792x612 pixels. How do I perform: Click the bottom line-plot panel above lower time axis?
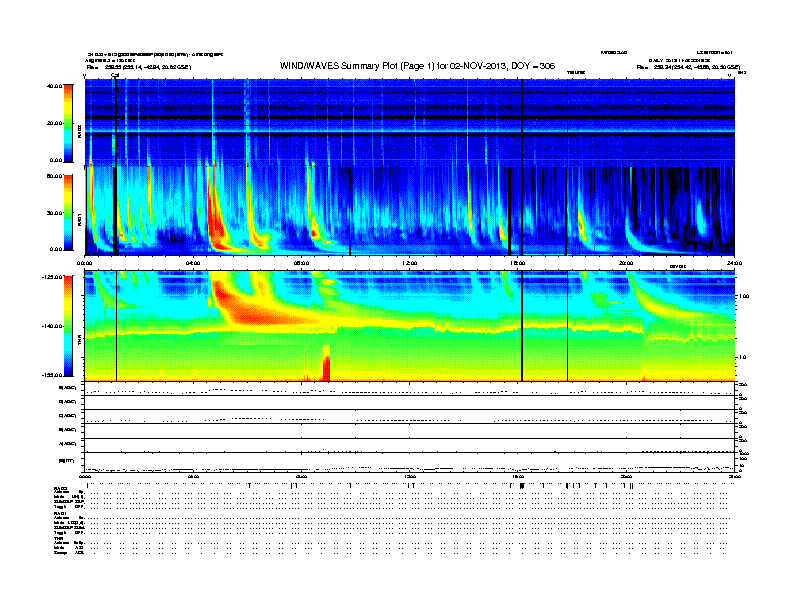(x=410, y=462)
